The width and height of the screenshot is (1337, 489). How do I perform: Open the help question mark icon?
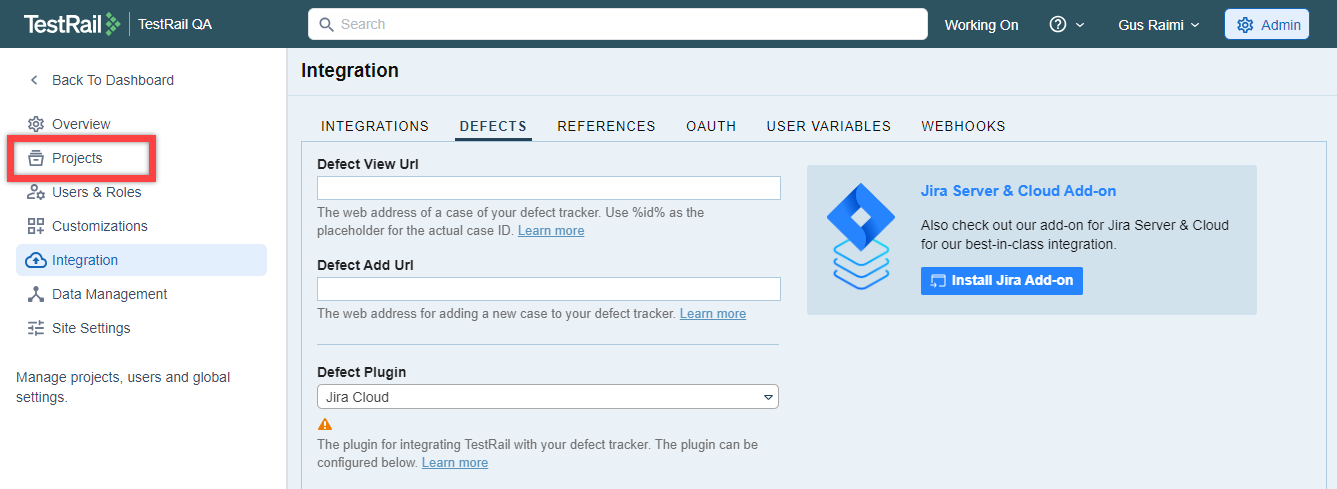pos(1058,25)
